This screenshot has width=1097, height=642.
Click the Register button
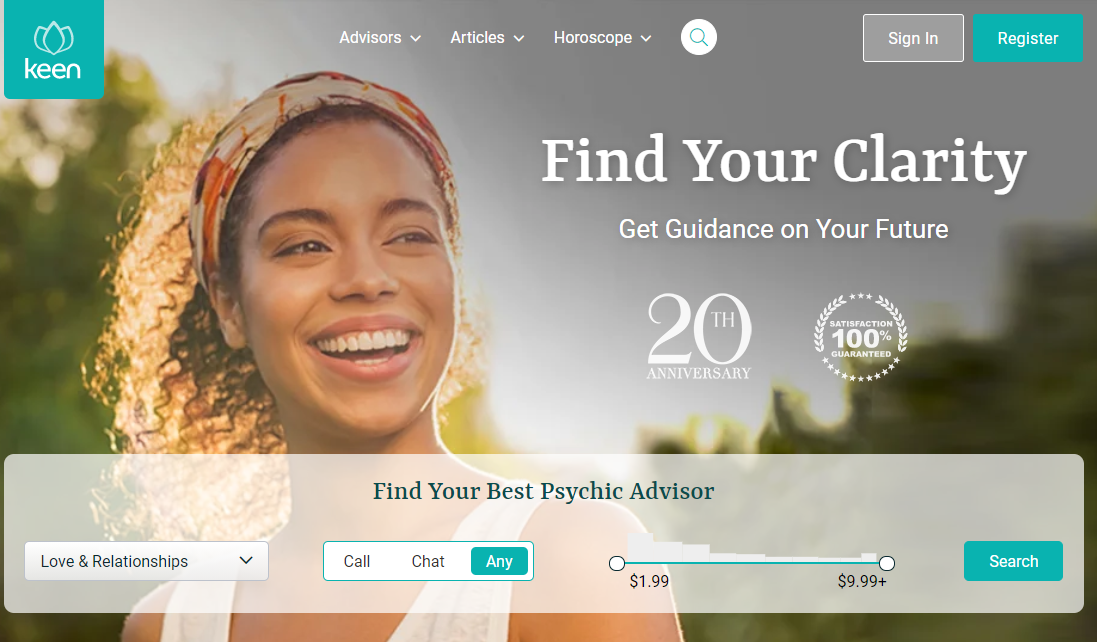pyautogui.click(x=1027, y=38)
